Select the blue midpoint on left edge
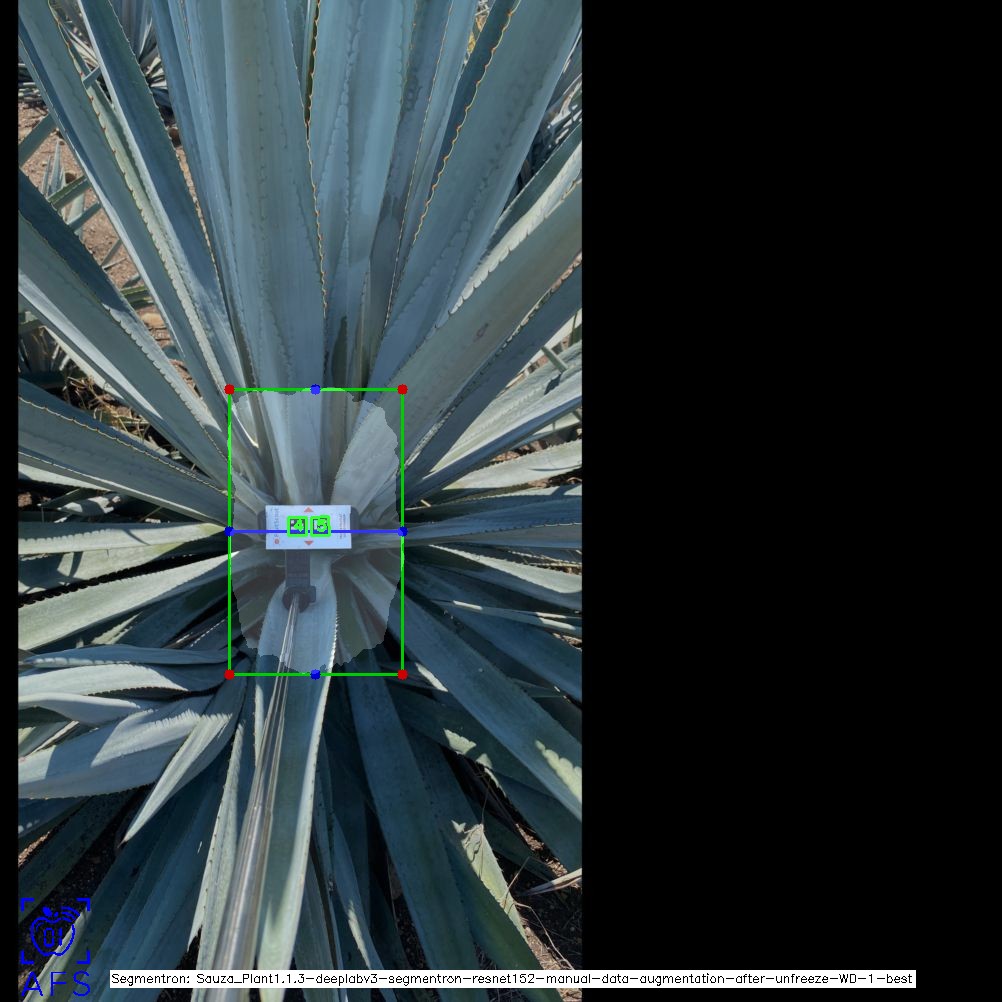 [229, 532]
